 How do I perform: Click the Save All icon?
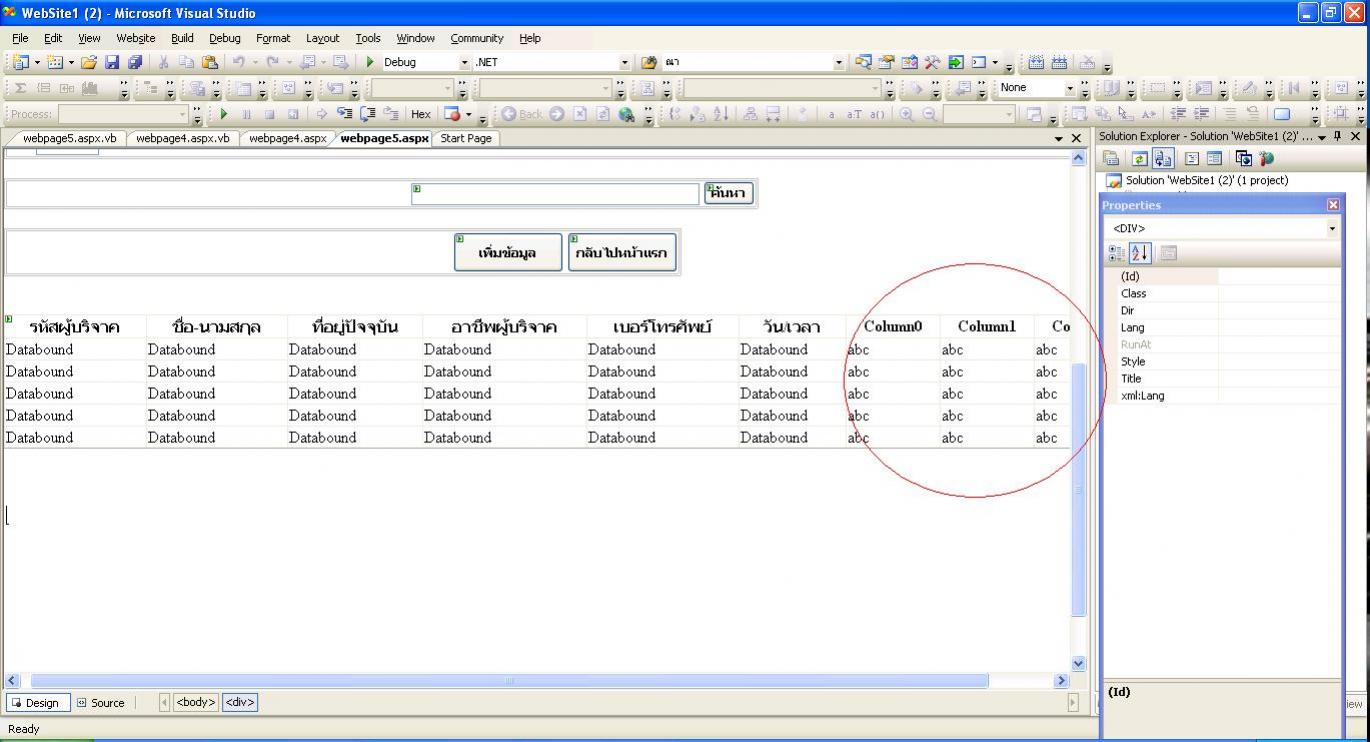click(134, 62)
